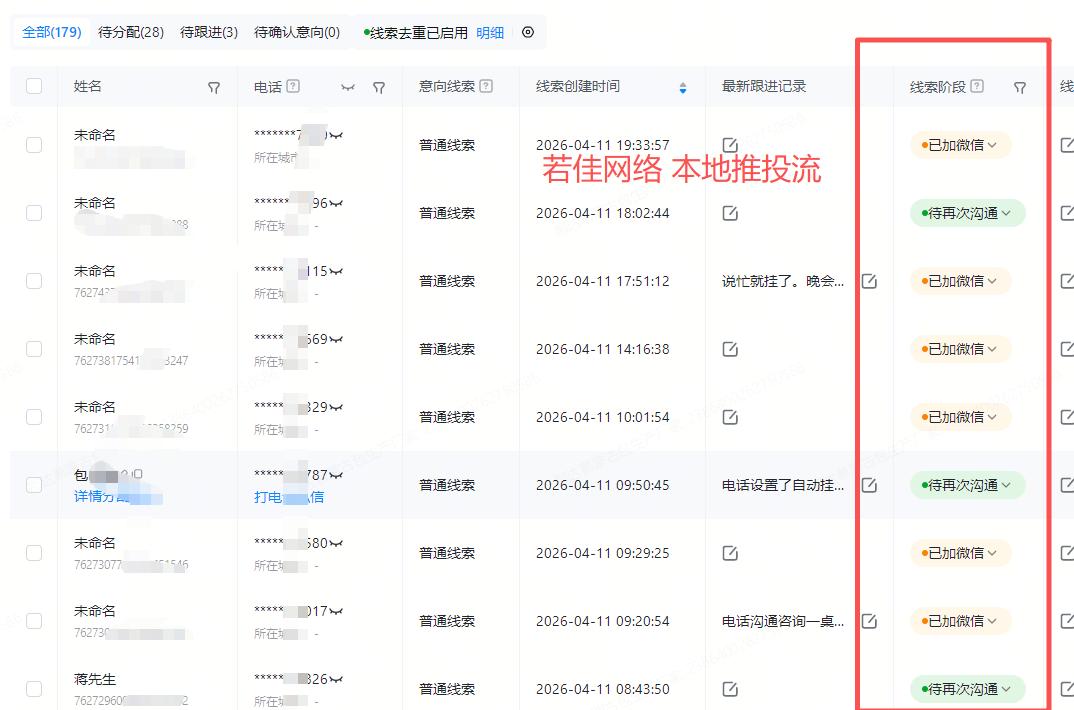Select checkbox for the 蒋先生 row
This screenshot has width=1074, height=710.
click(x=34, y=689)
